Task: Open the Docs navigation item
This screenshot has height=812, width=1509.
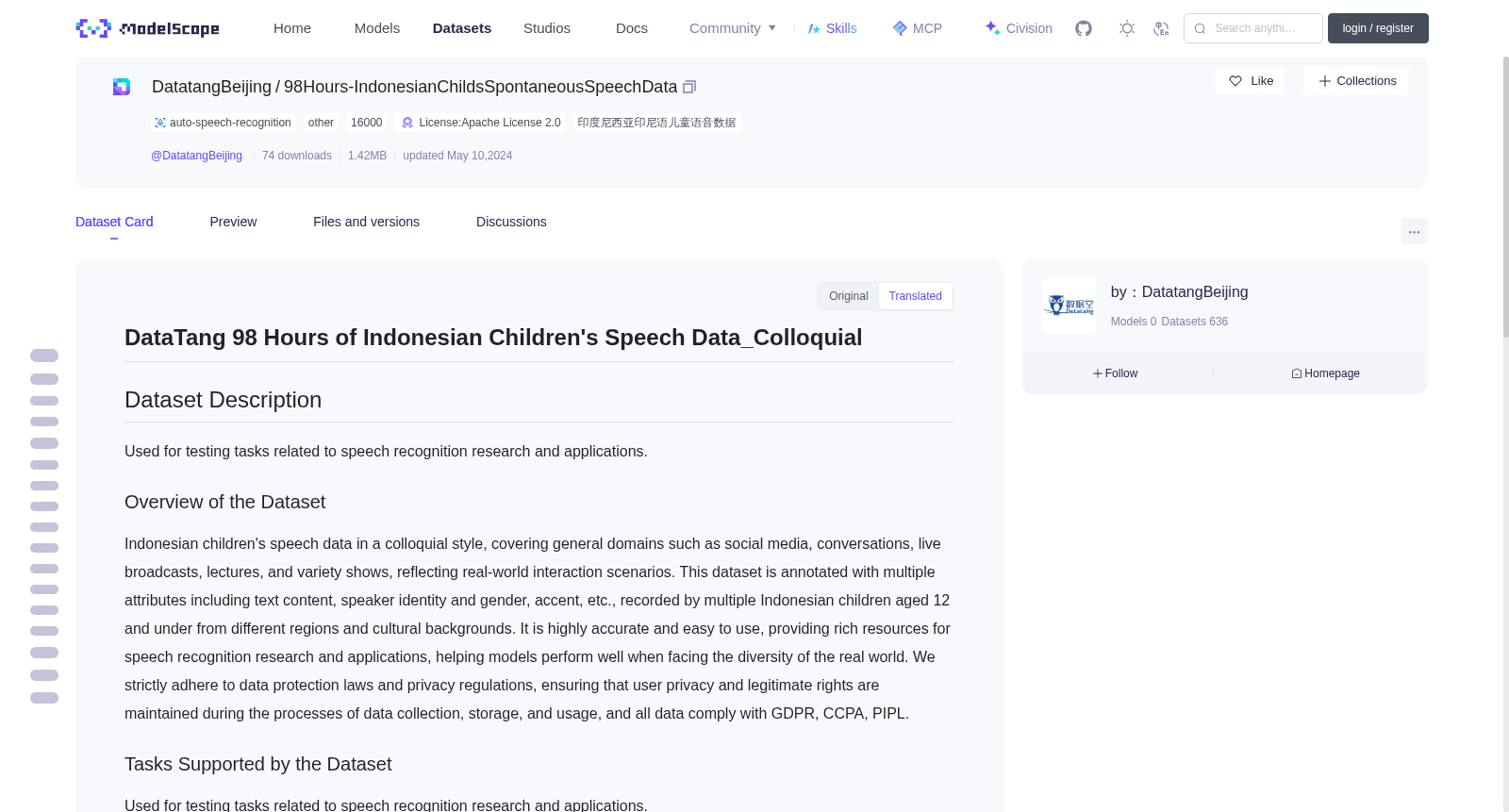Action: [x=632, y=28]
